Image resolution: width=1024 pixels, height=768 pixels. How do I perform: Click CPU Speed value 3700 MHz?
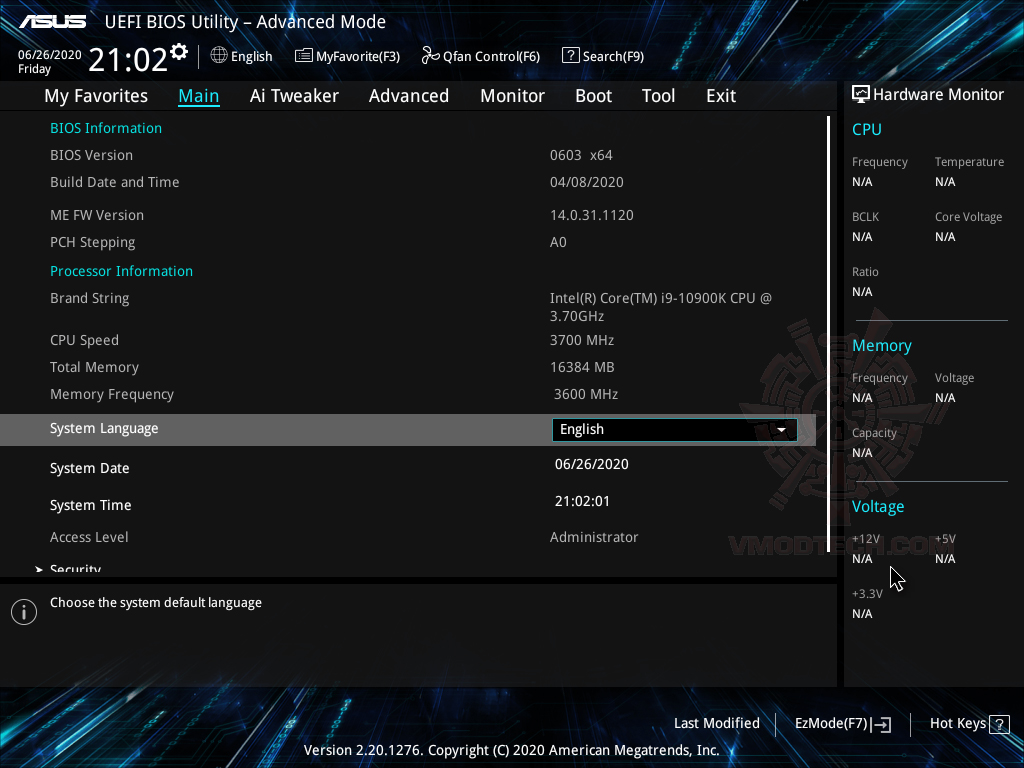[582, 340]
